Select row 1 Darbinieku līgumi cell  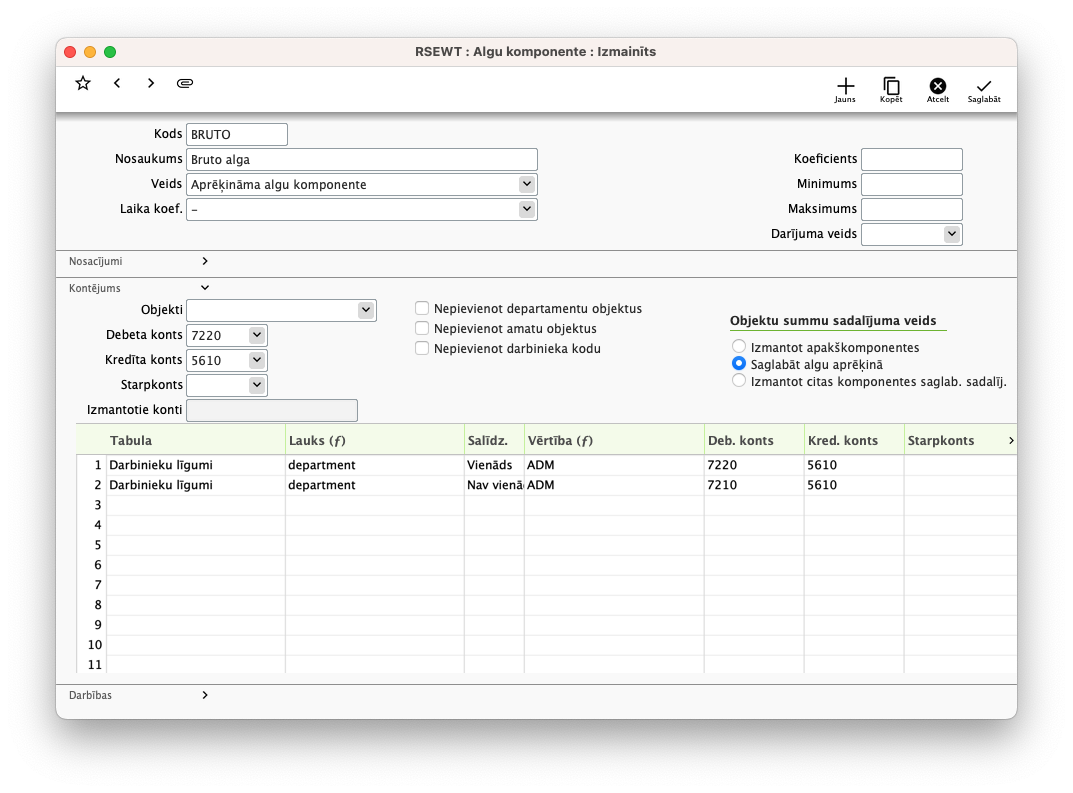(x=196, y=465)
